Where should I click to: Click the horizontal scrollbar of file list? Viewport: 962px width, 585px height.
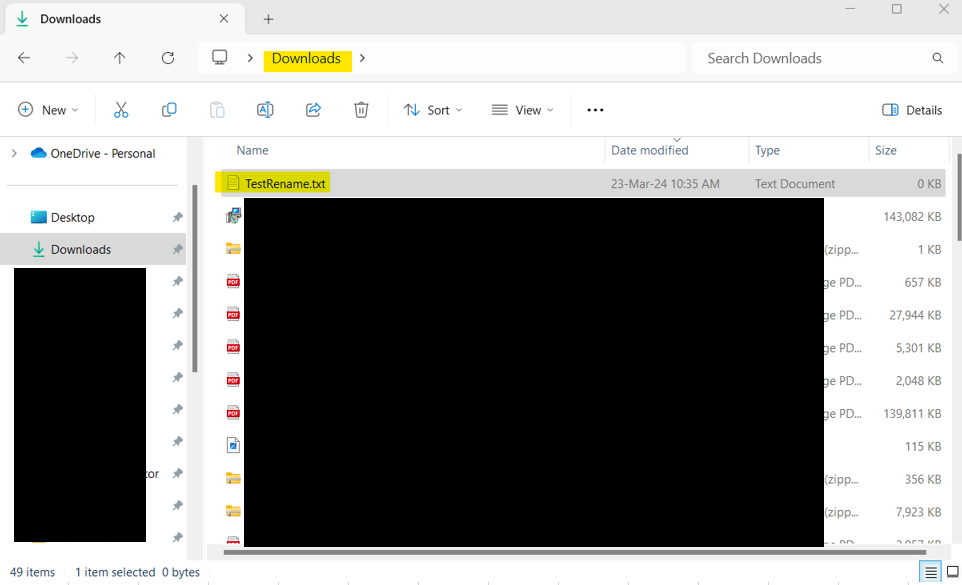(574, 552)
